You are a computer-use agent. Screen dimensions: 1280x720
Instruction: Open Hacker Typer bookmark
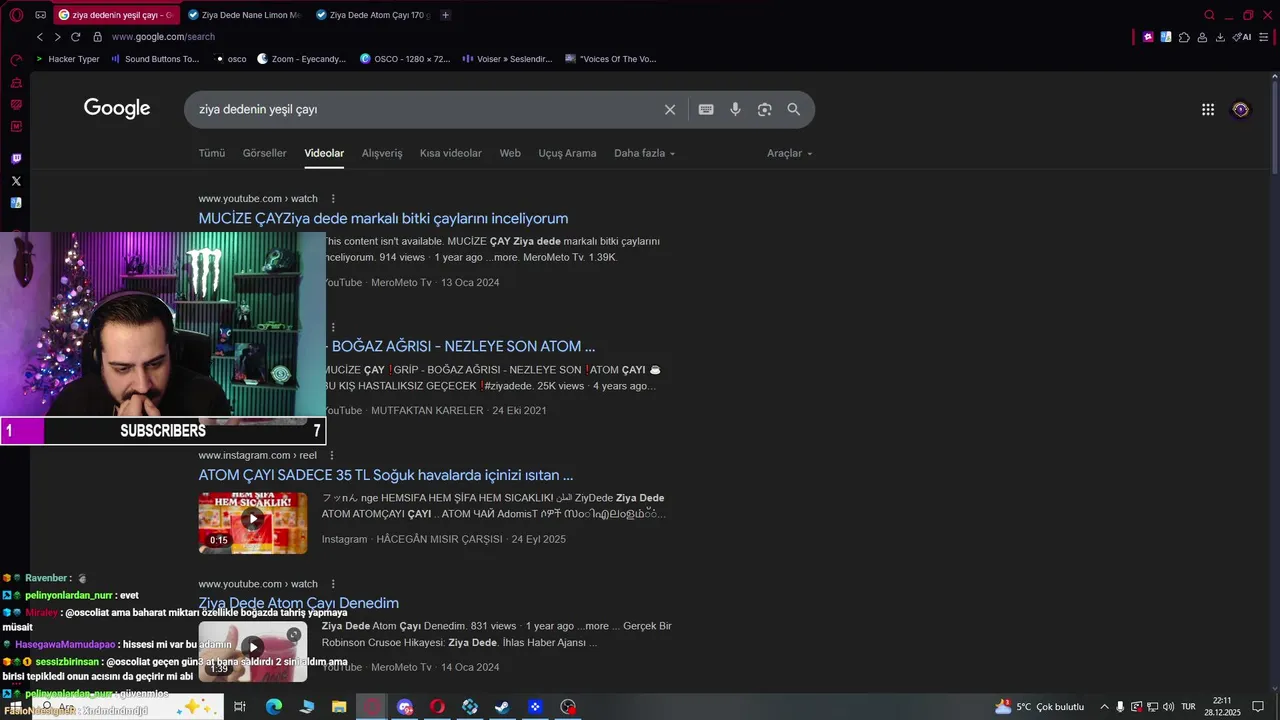(x=67, y=59)
